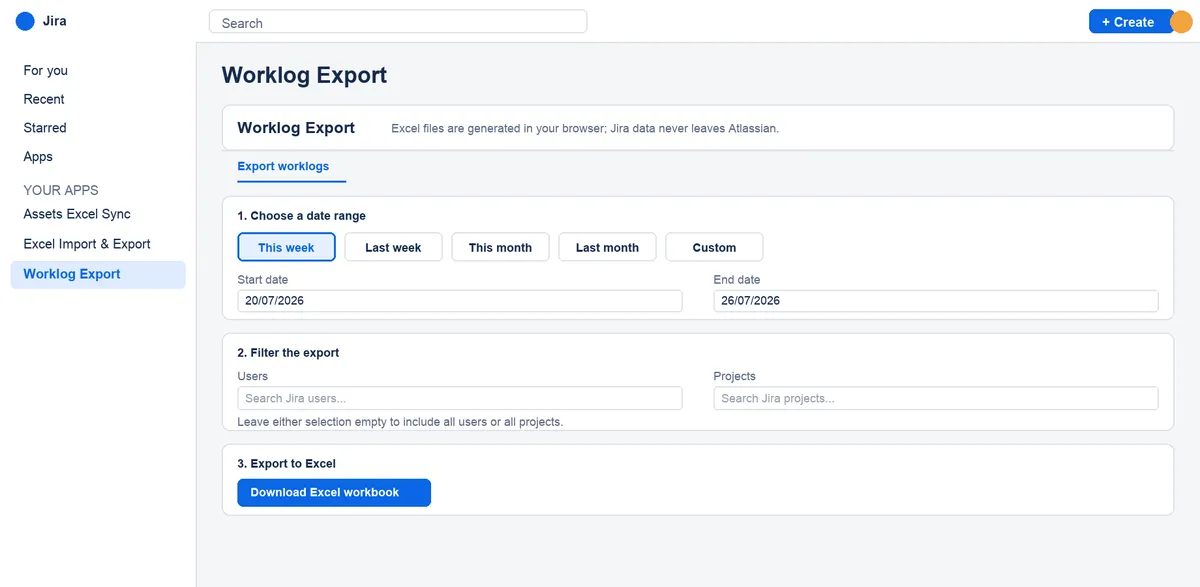This screenshot has width=1200, height=587.
Task: Click the '1. Choose a date range' heading
Action: click(x=302, y=216)
